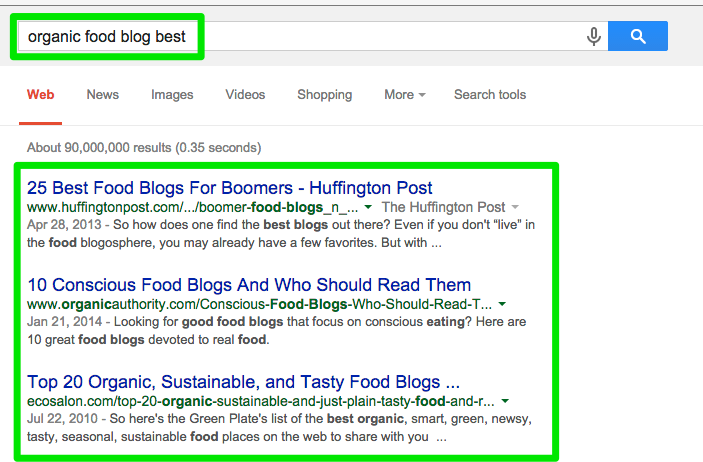Select the Shopping tab

(325, 95)
